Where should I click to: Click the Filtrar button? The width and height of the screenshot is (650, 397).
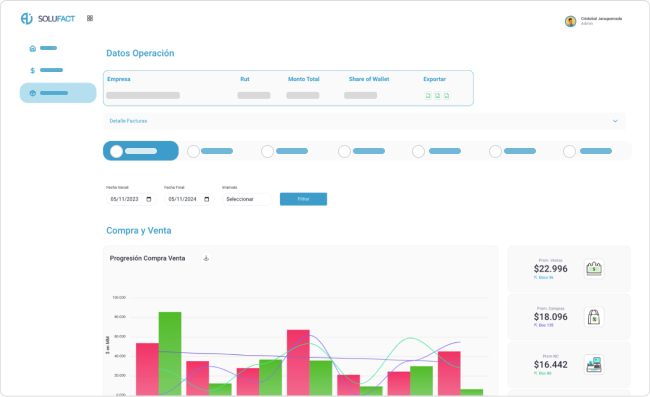303,199
